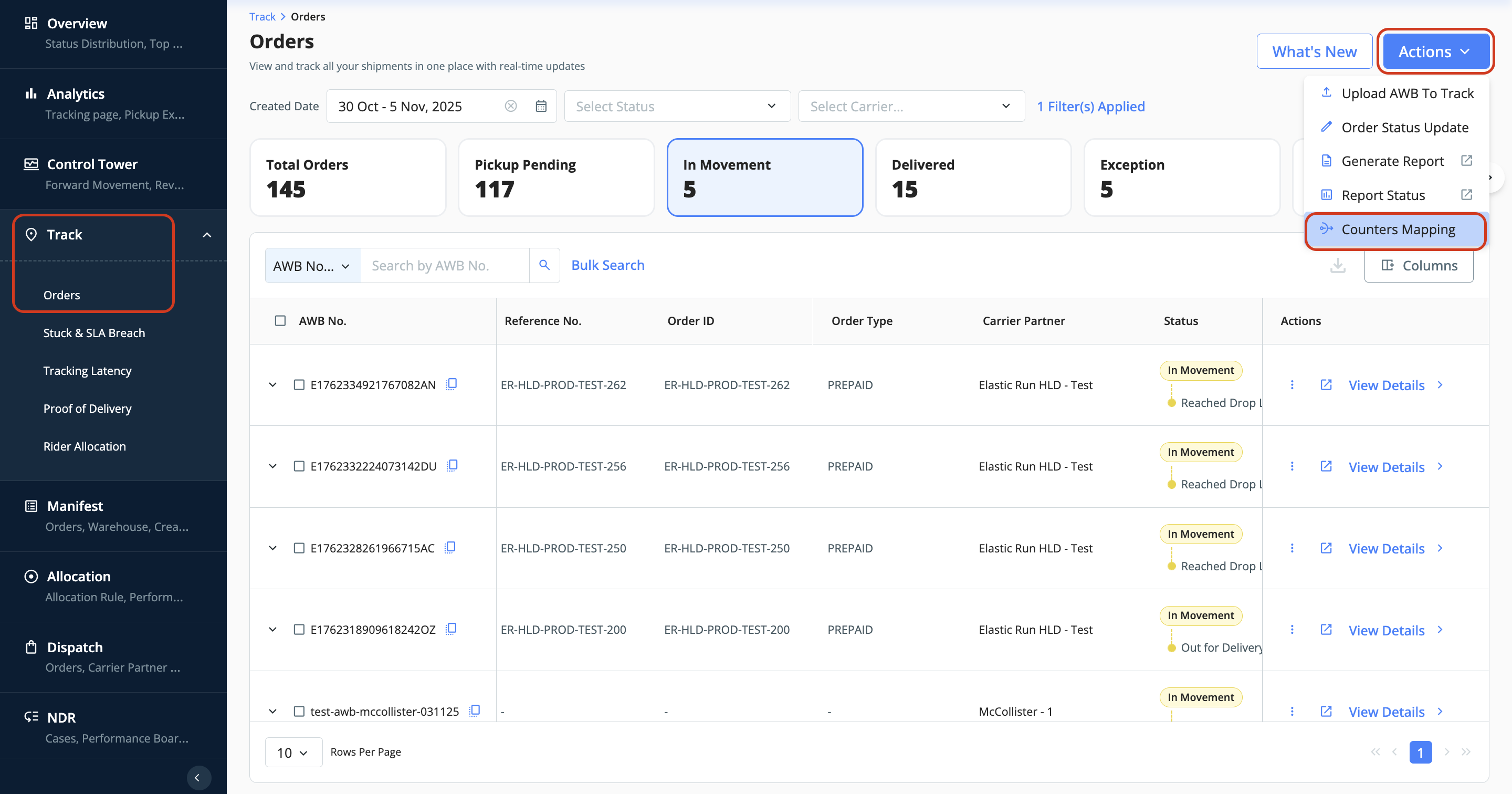Copy AWB E1762334921767082AN to clipboard
Image resolution: width=1512 pixels, height=794 pixels.
pos(451,384)
